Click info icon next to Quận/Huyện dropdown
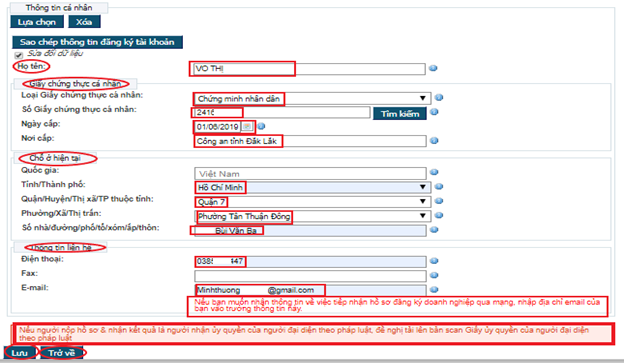Image resolution: width=624 pixels, height=363 pixels. [439, 201]
